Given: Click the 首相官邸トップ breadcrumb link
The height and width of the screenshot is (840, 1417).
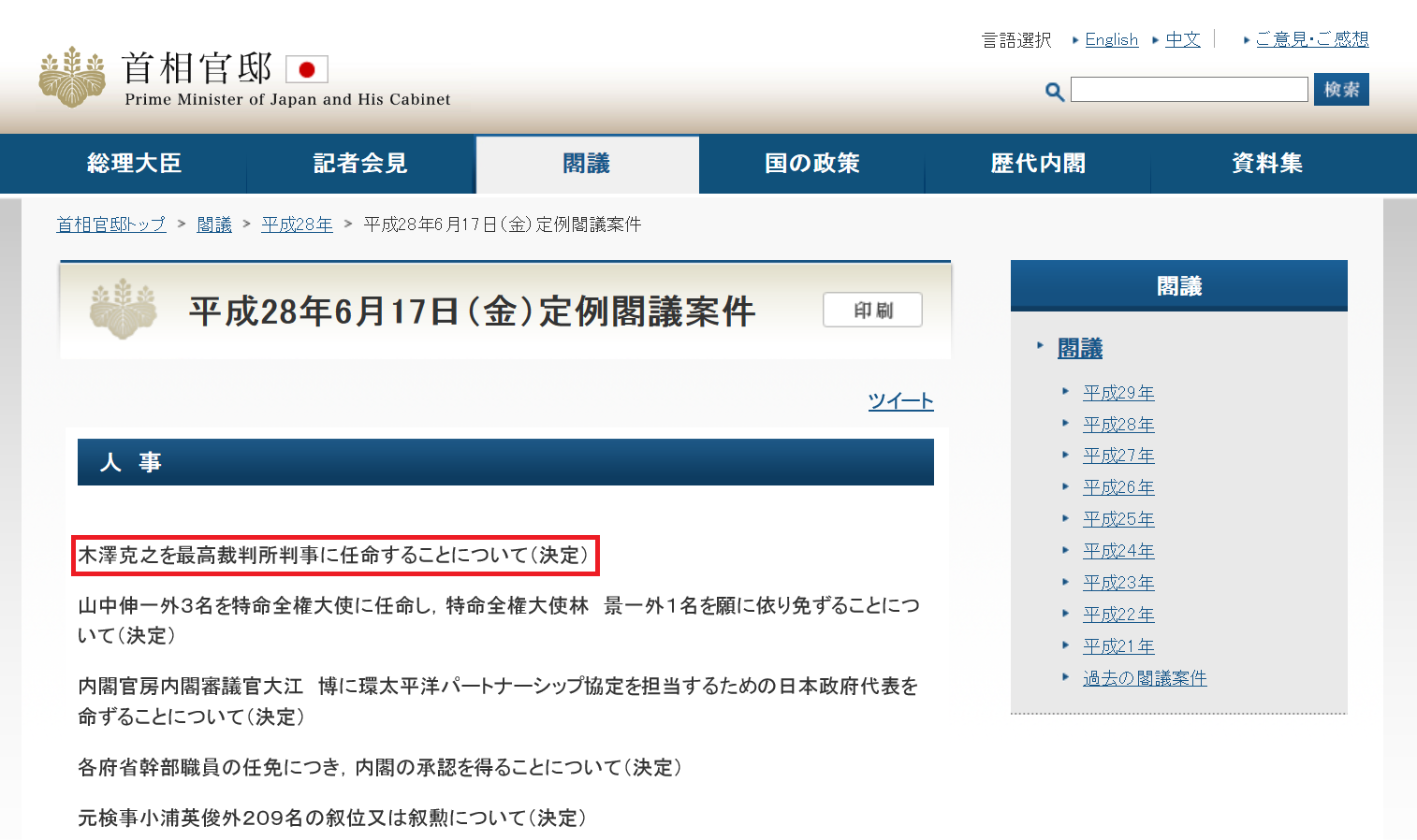Looking at the screenshot, I should [110, 224].
